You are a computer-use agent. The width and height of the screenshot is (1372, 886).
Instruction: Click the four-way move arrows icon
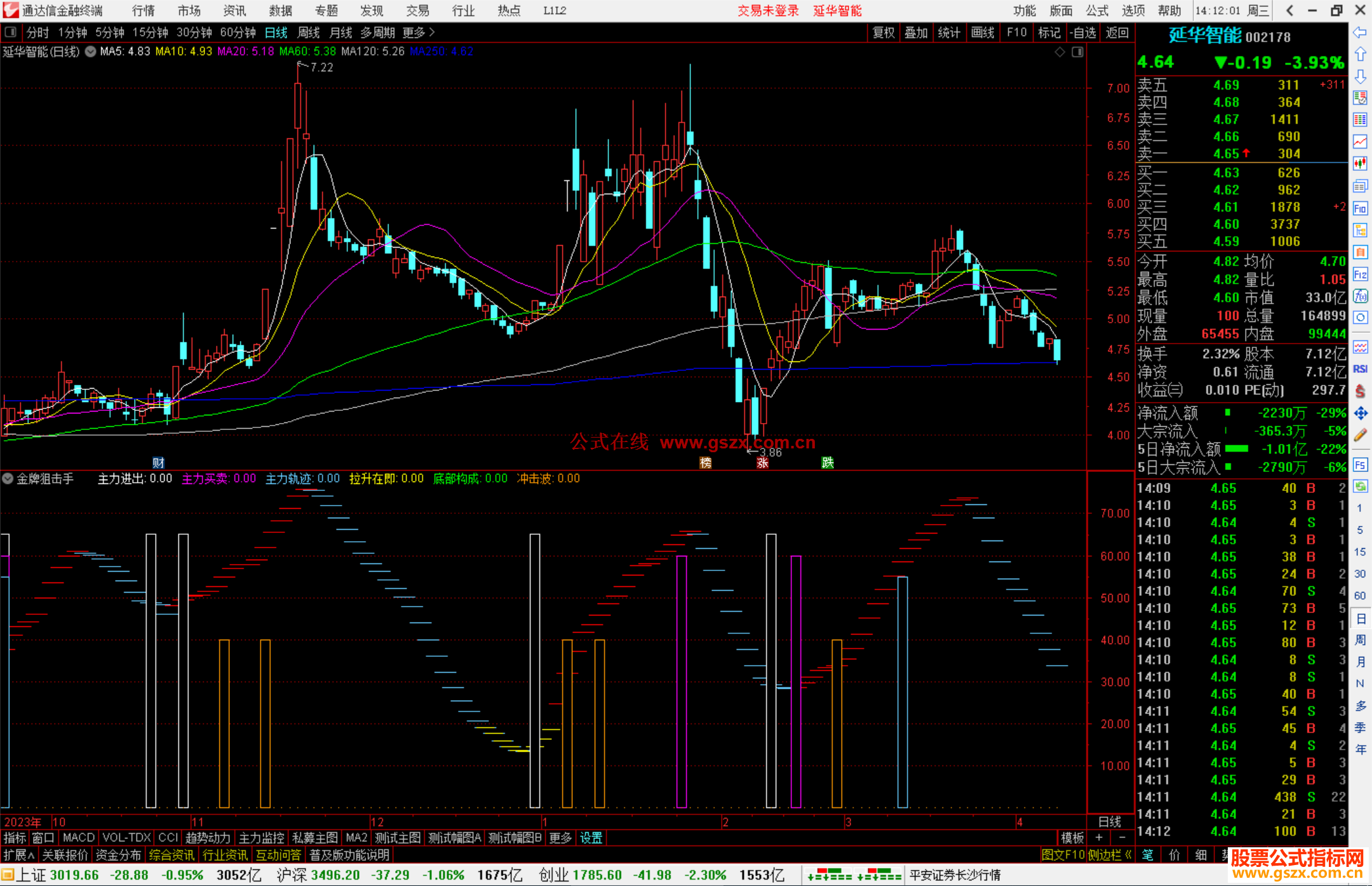click(x=1360, y=413)
